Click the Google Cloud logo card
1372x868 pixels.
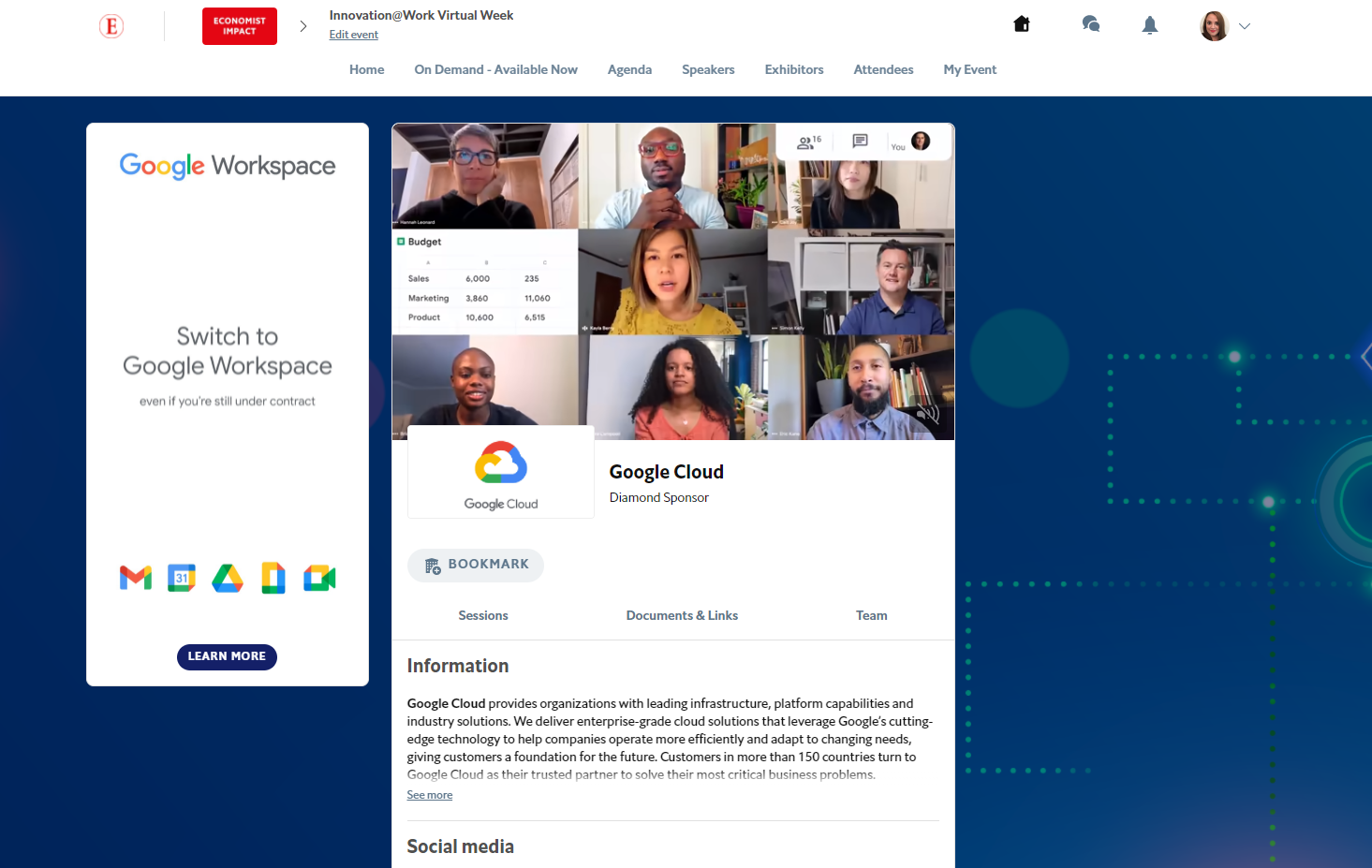(x=501, y=472)
